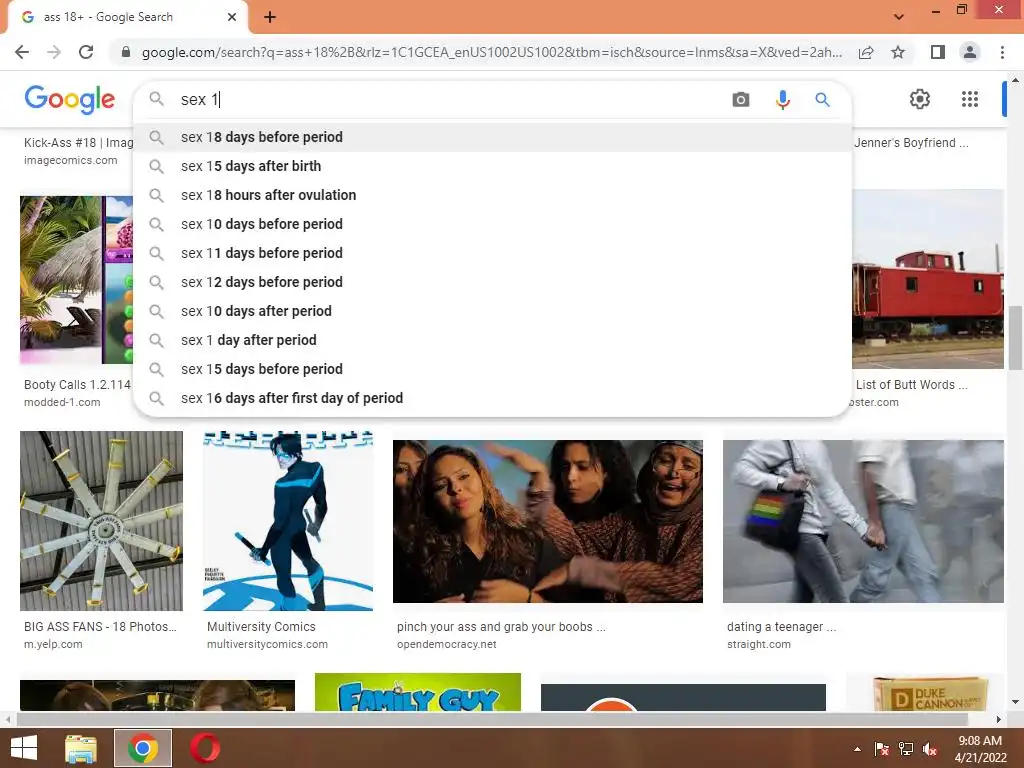Open dating a teenager thumbnail image
This screenshot has width=1024, height=768.
(x=863, y=521)
